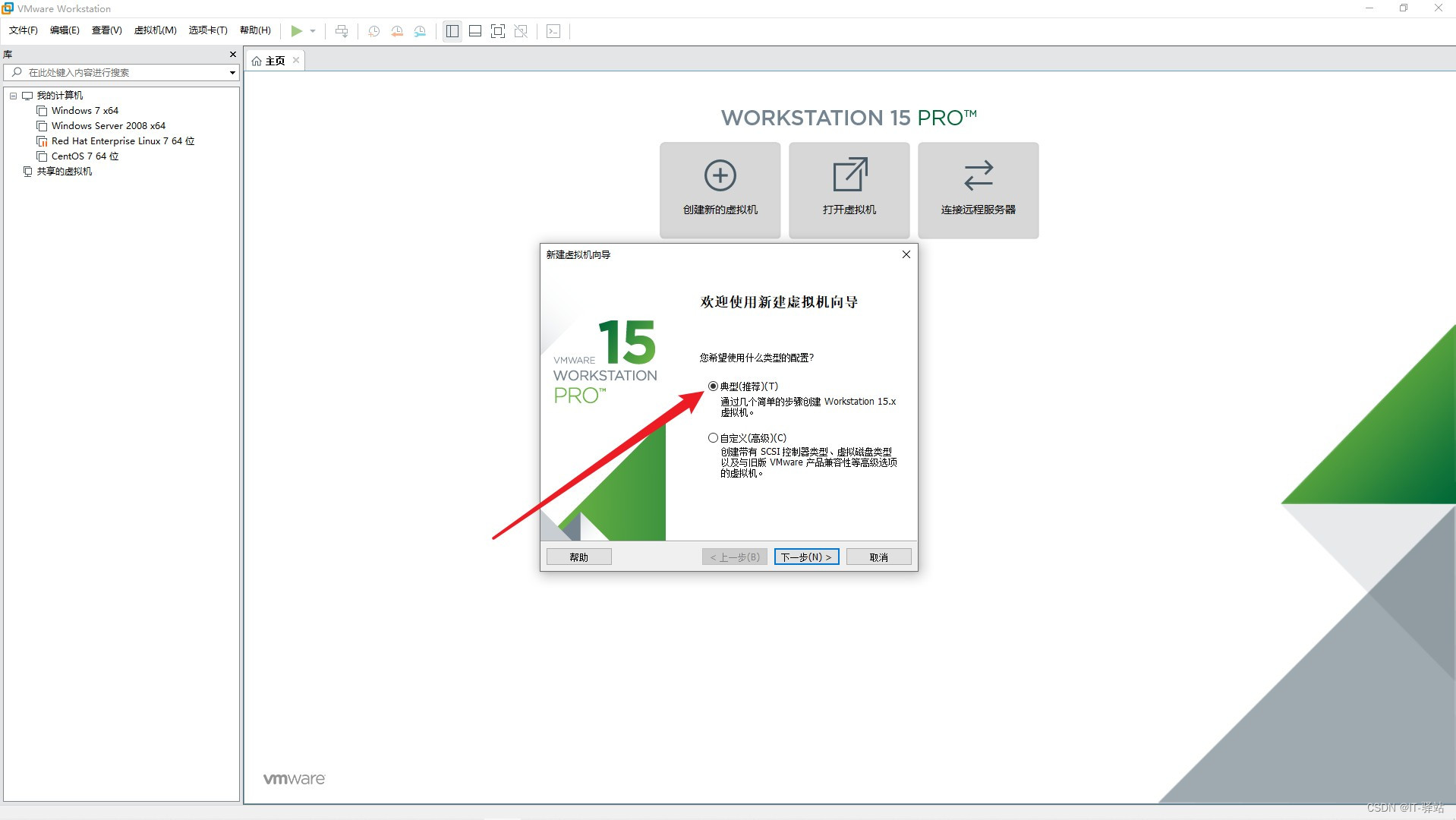Image resolution: width=1456 pixels, height=820 pixels.
Task: Select Red Hat Enterprise Linux 7 64 位
Action: click(123, 141)
